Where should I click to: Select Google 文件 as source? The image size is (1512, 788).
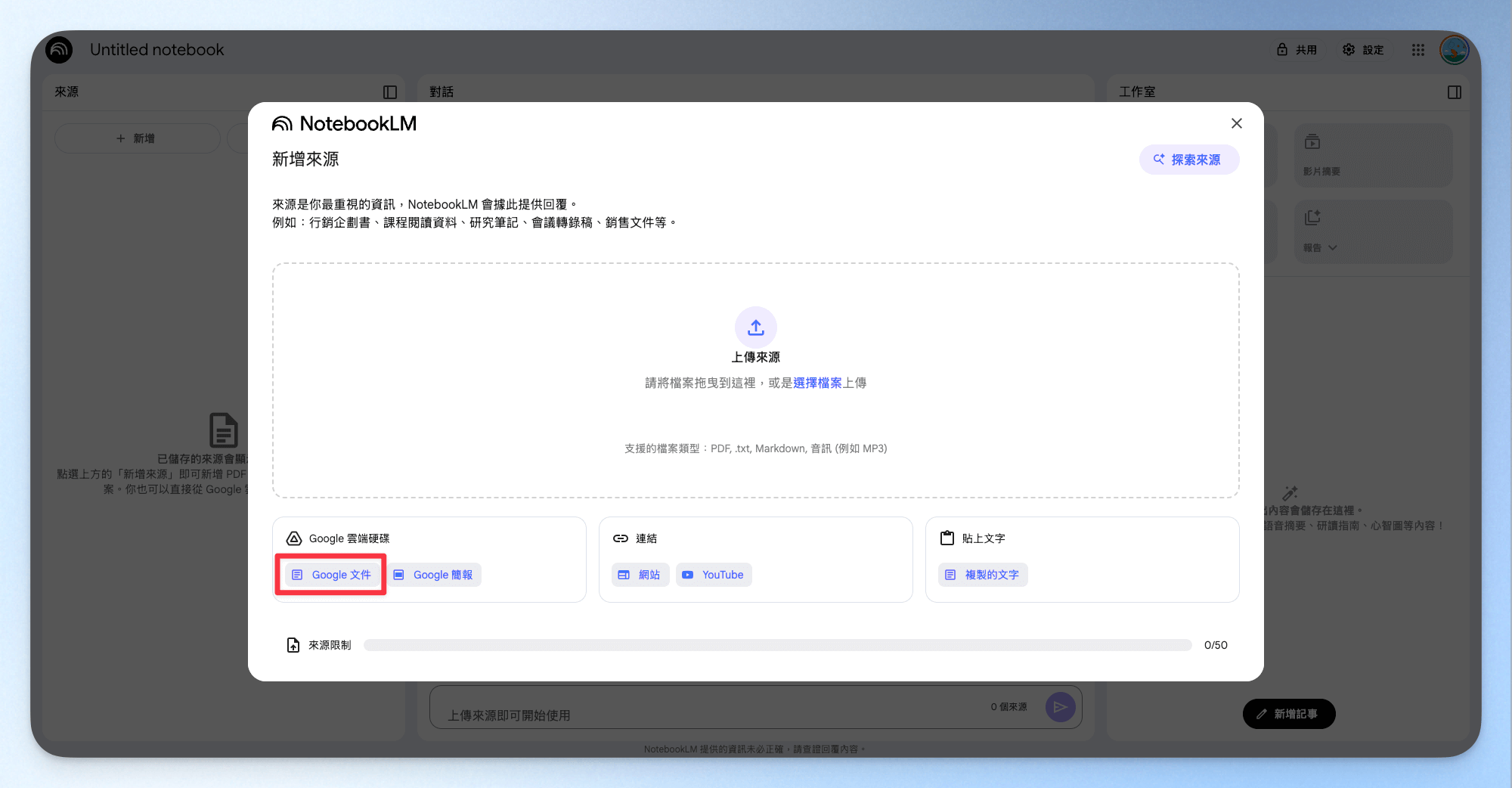pyautogui.click(x=332, y=575)
